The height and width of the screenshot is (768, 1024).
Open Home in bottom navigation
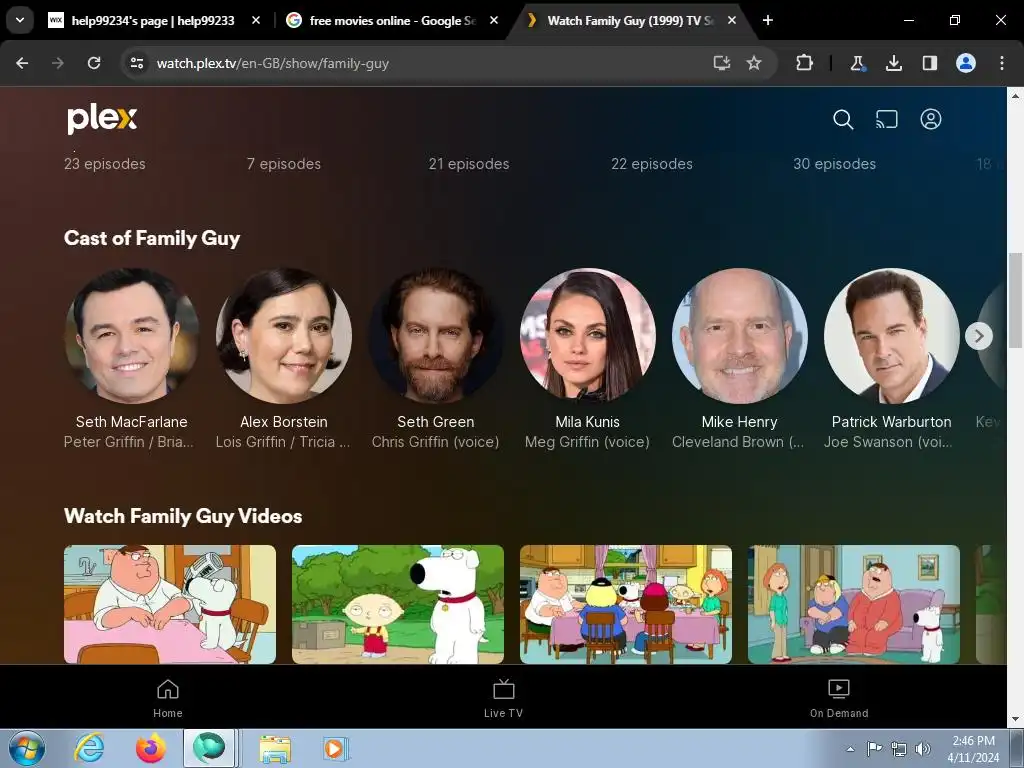click(x=168, y=698)
